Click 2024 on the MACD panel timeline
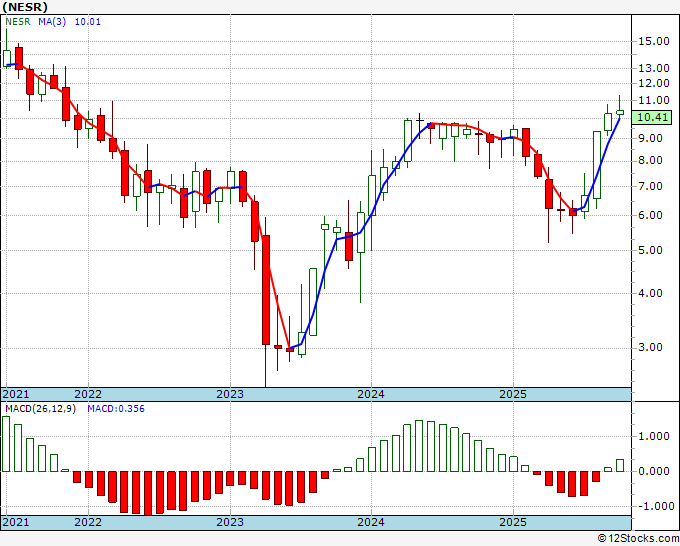The height and width of the screenshot is (546, 680). pyautogui.click(x=371, y=523)
